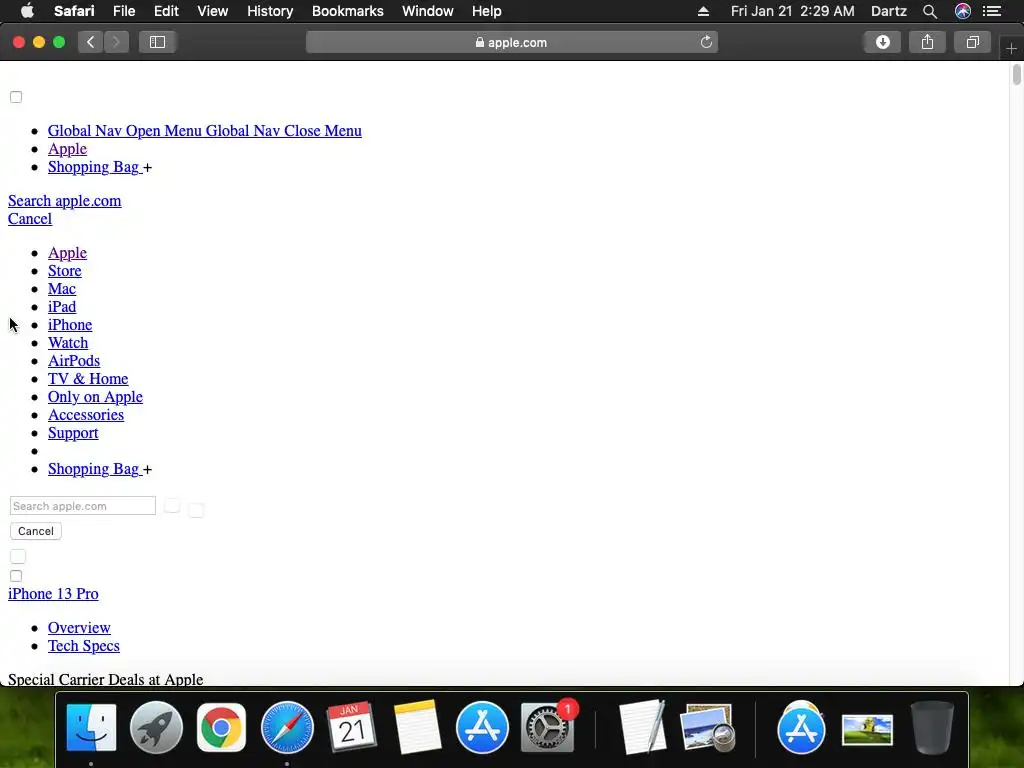
Task: Open the Window menu
Action: point(428,11)
